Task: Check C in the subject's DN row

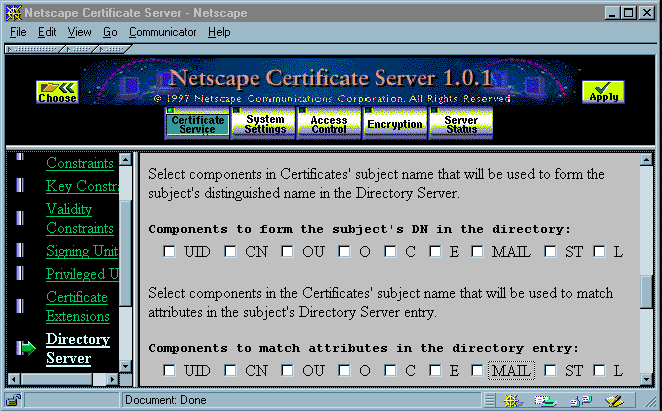Action: (x=390, y=251)
